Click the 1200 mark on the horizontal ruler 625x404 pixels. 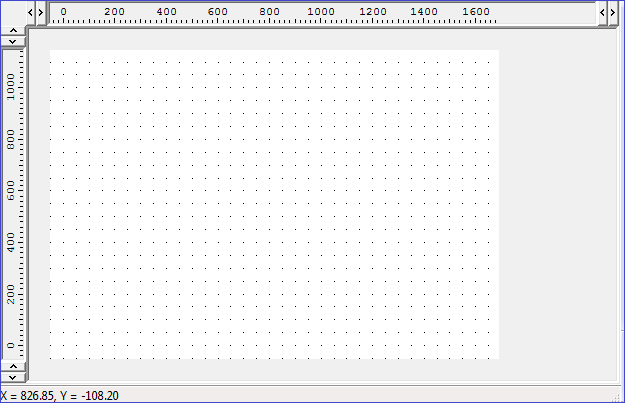pyautogui.click(x=373, y=12)
